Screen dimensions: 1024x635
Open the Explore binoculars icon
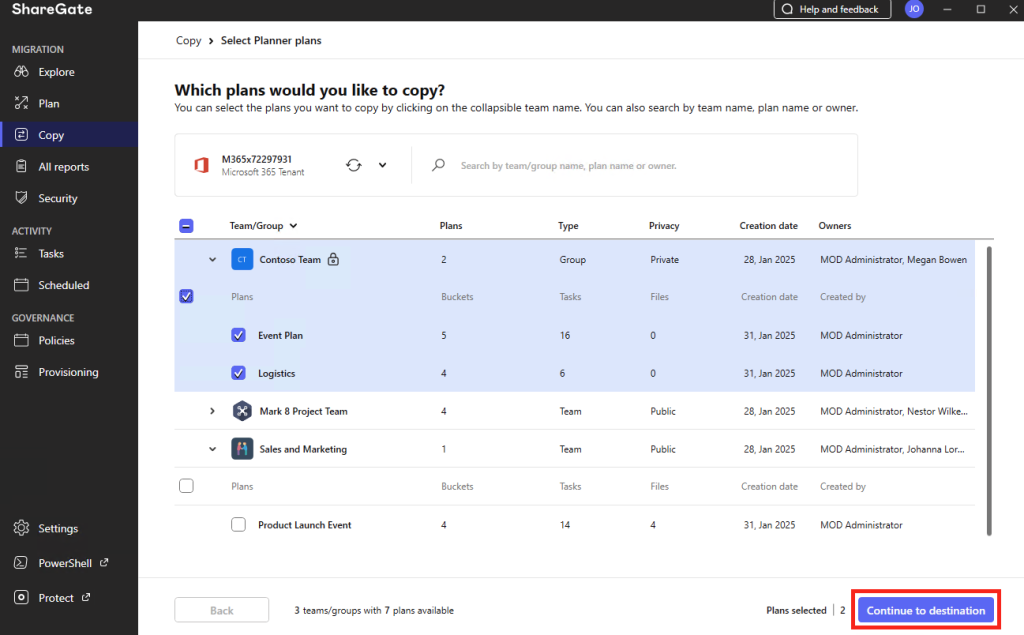coord(21,71)
